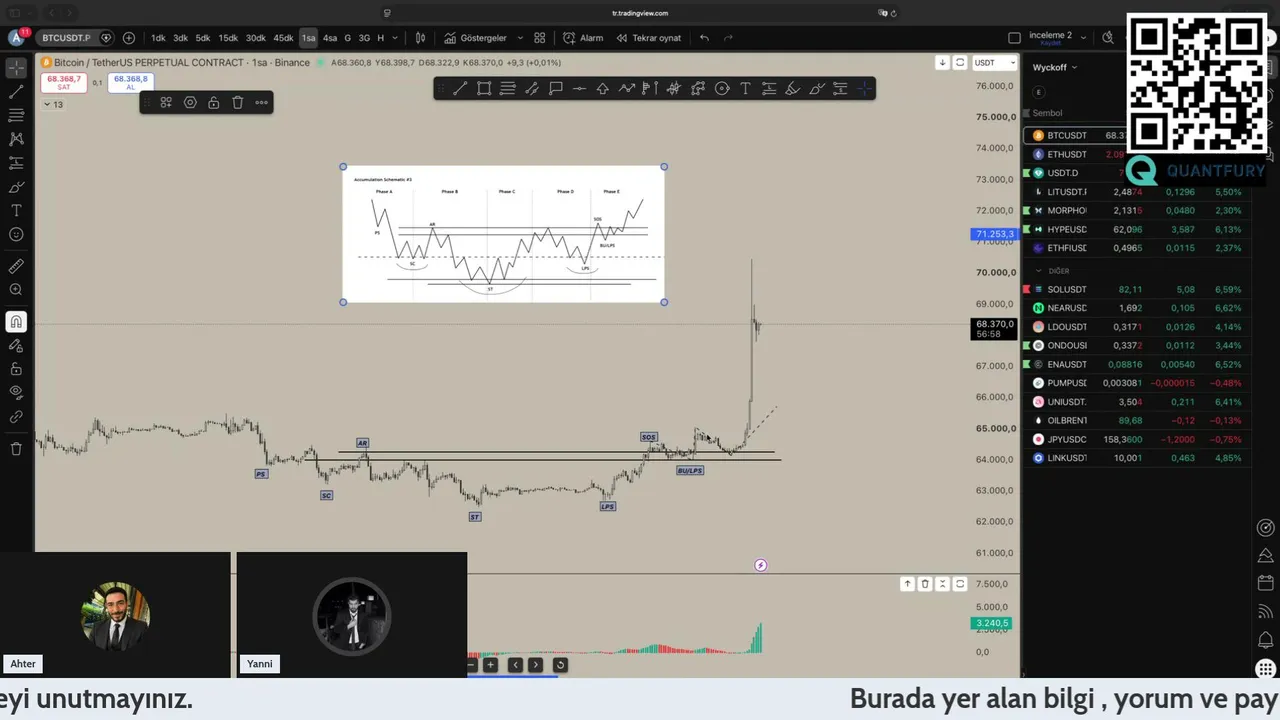Switch to the 15dk timeframe
Screen dimensions: 1280x720
click(228, 38)
